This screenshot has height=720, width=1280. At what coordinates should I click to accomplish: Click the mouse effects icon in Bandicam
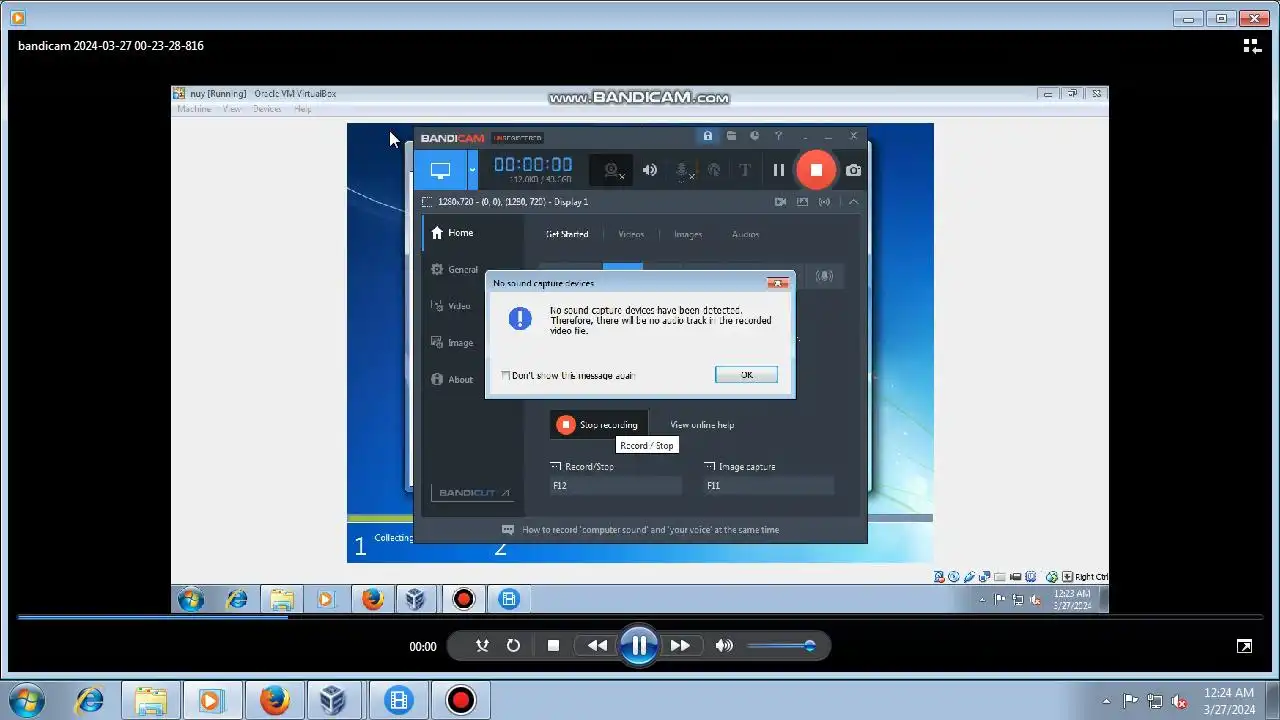coord(714,170)
